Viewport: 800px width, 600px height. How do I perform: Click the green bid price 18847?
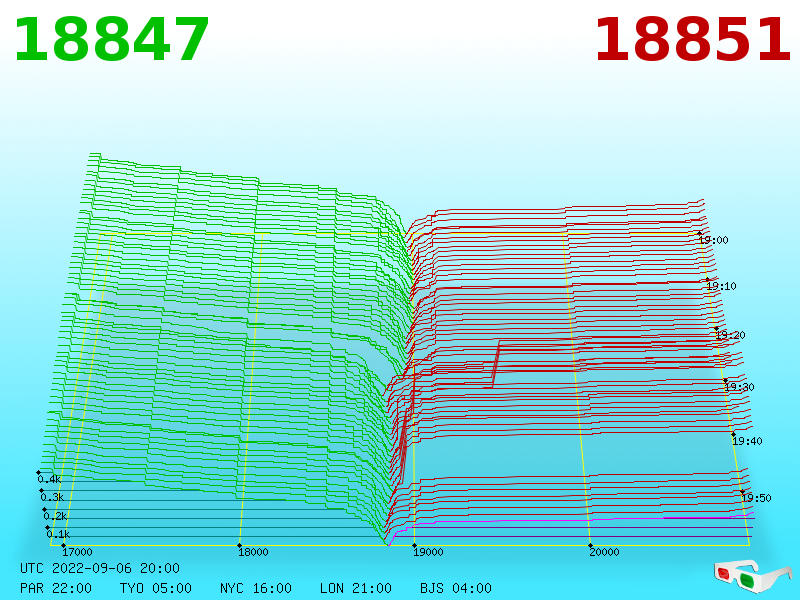[x=111, y=40]
